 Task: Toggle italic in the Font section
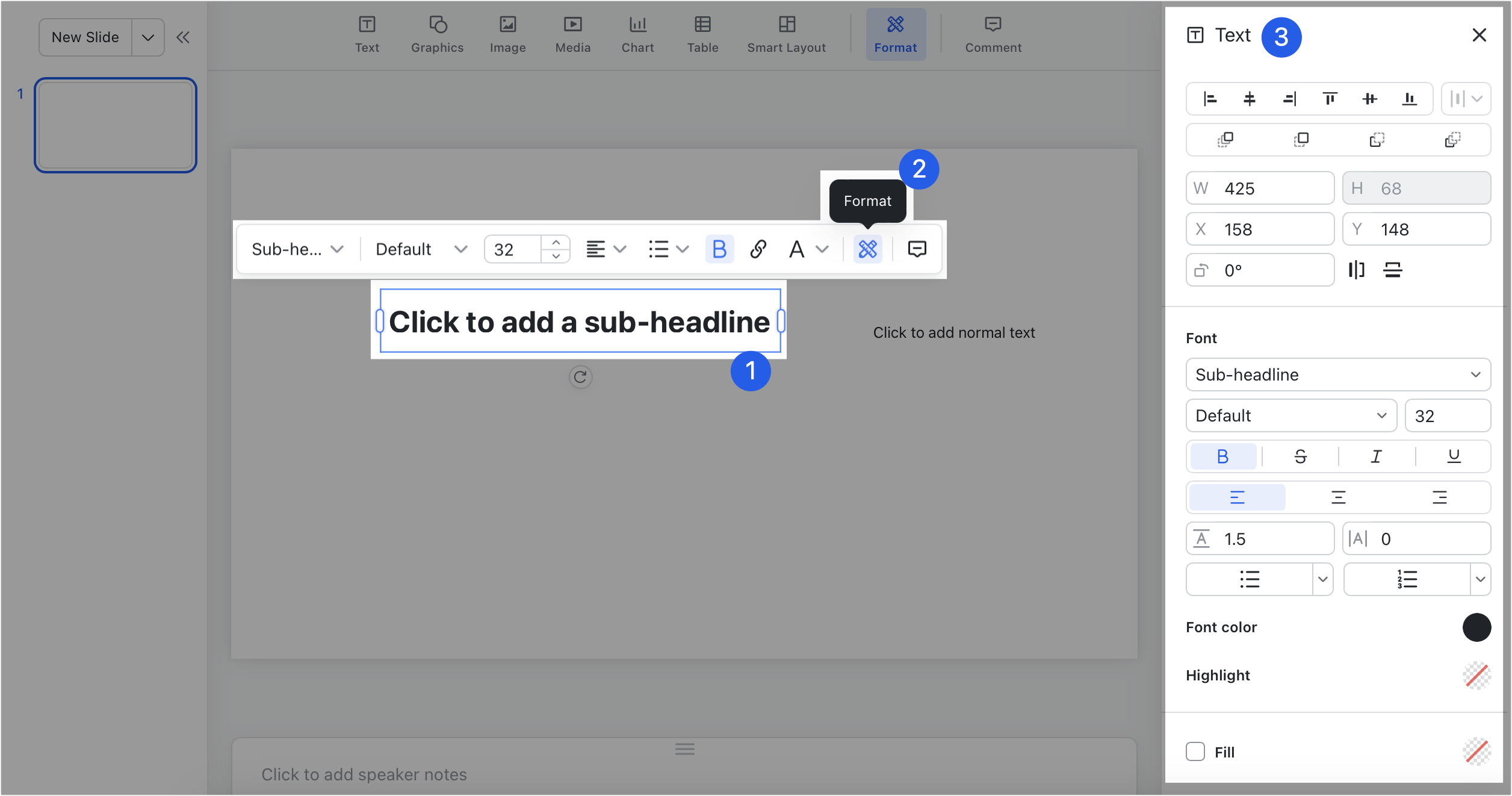pyautogui.click(x=1377, y=456)
